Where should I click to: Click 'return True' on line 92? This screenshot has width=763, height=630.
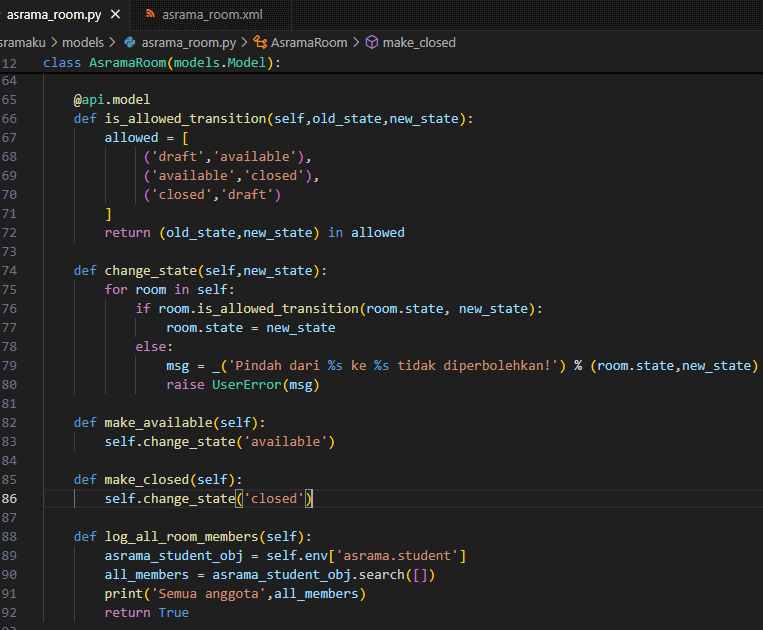(146, 612)
